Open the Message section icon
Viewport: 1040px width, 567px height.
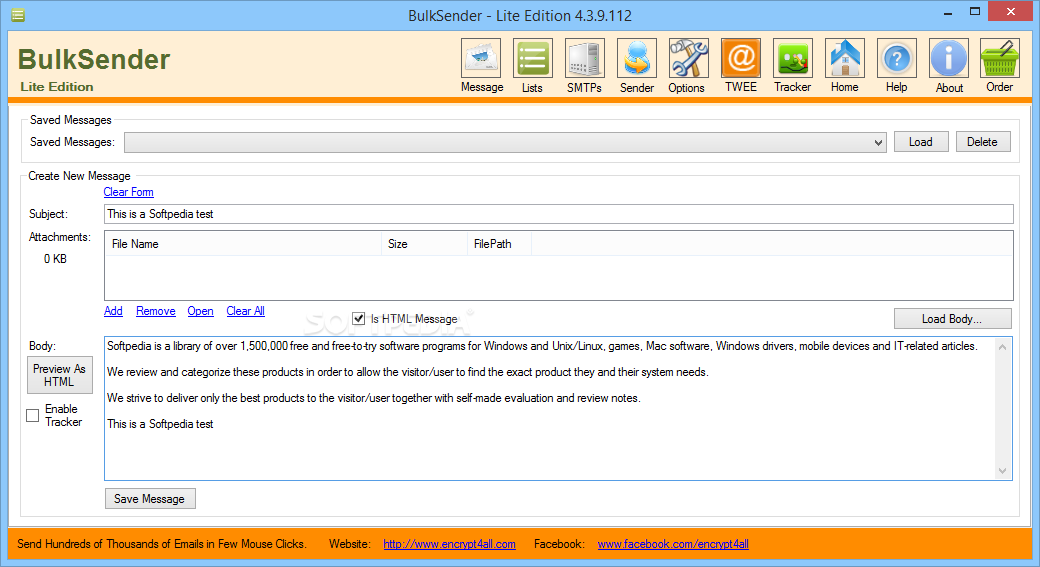[x=481, y=58]
